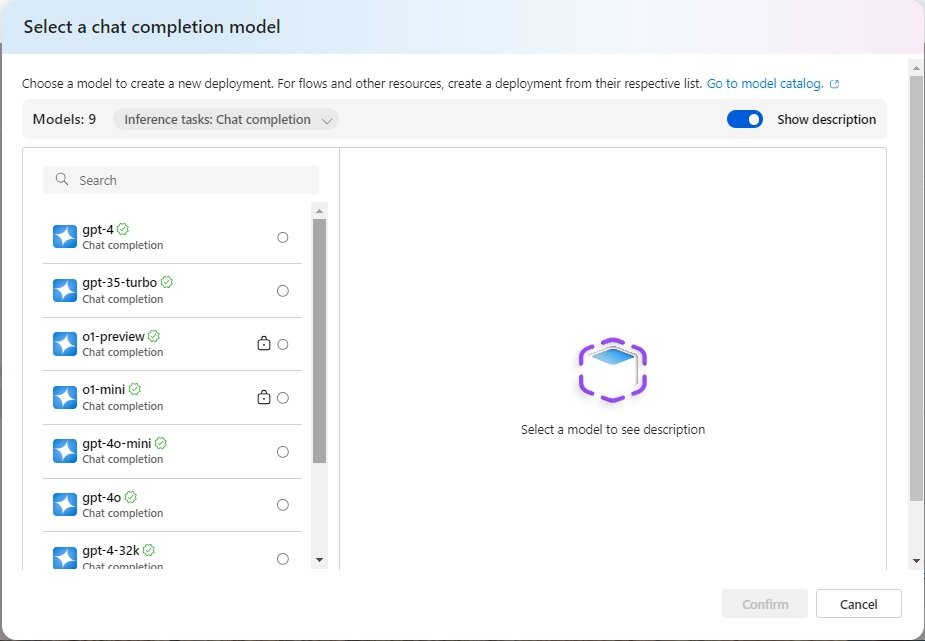This screenshot has height=641, width=925.
Task: Click the Models: 9 count label
Action: (x=64, y=119)
